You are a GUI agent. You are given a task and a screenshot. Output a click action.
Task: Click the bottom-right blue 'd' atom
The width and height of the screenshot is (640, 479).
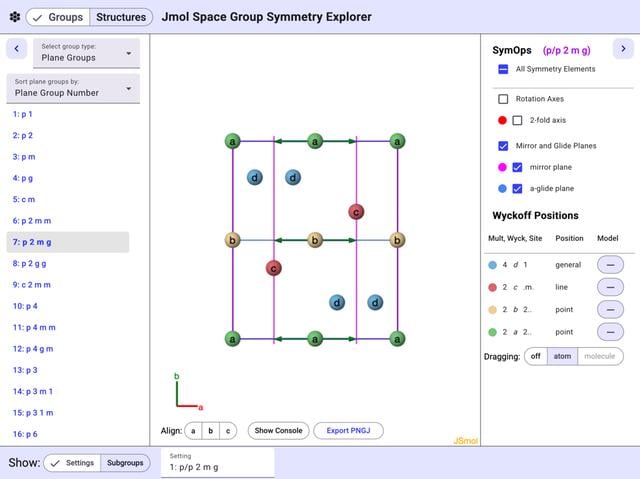pyautogui.click(x=375, y=303)
